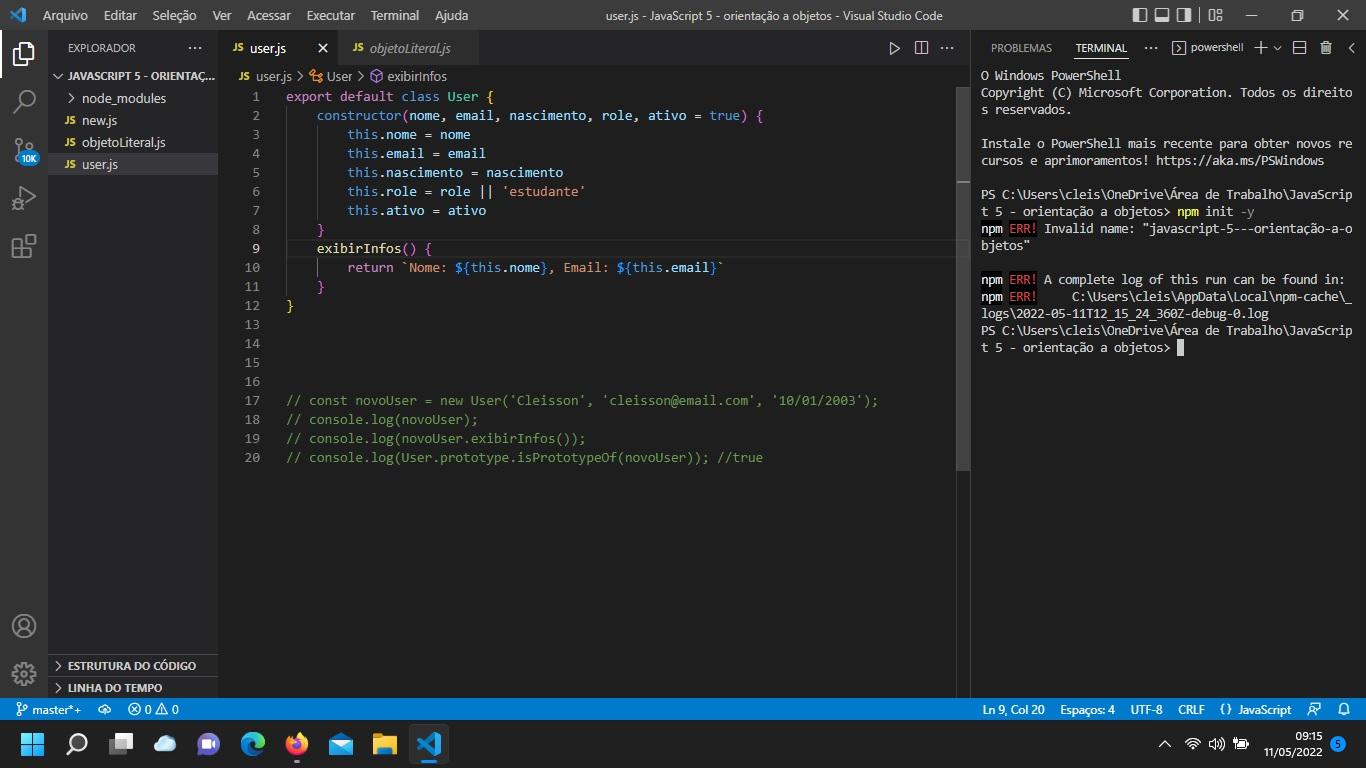The image size is (1366, 768).
Task: Open the Executar menu
Action: coord(331,15)
